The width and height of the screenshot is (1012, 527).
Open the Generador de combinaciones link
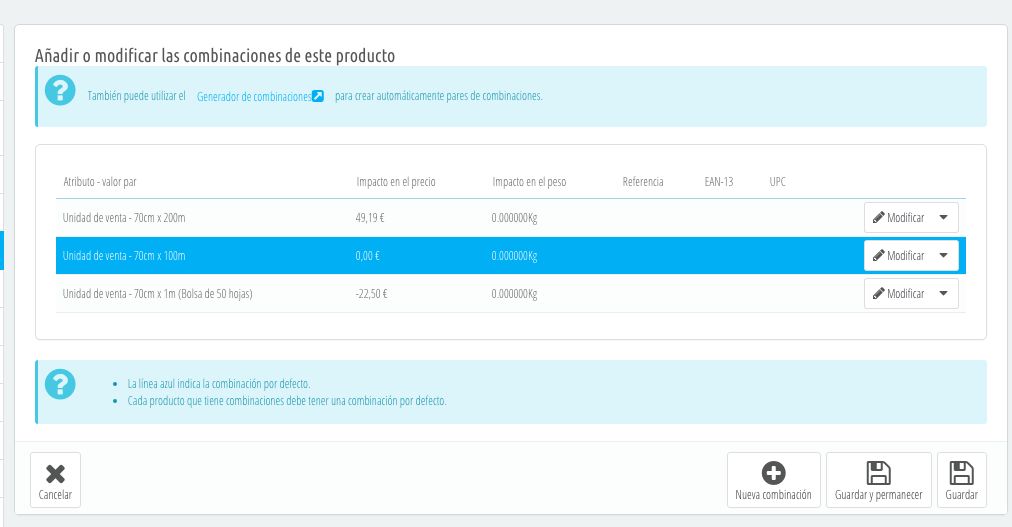tap(254, 96)
